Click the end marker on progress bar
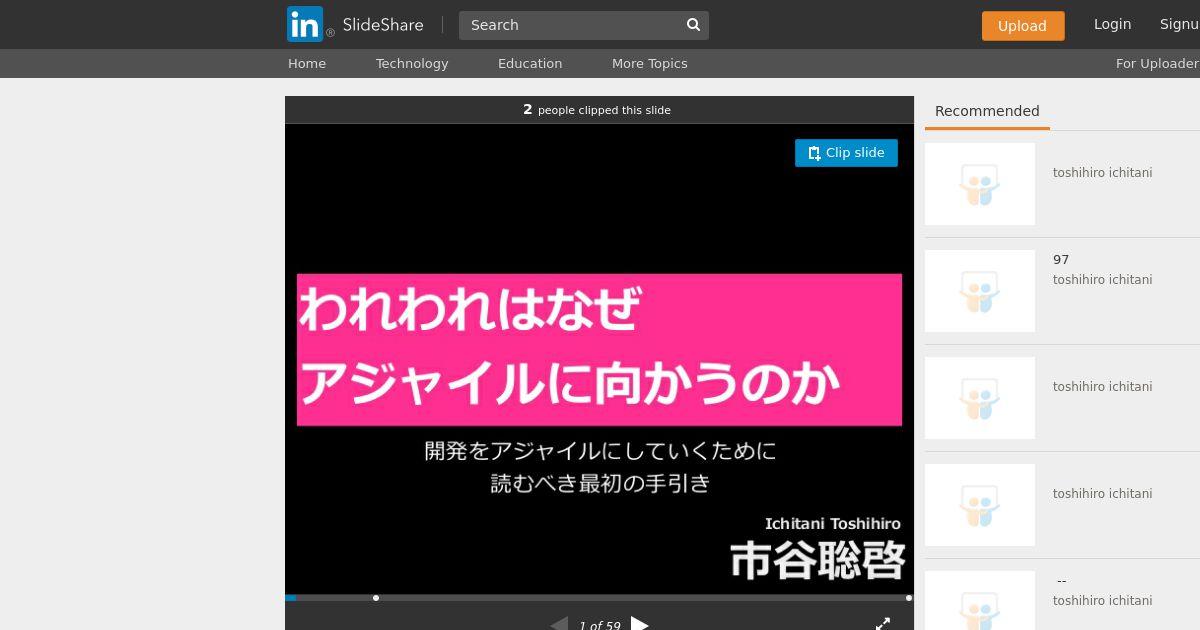The height and width of the screenshot is (630, 1200). pos(908,598)
